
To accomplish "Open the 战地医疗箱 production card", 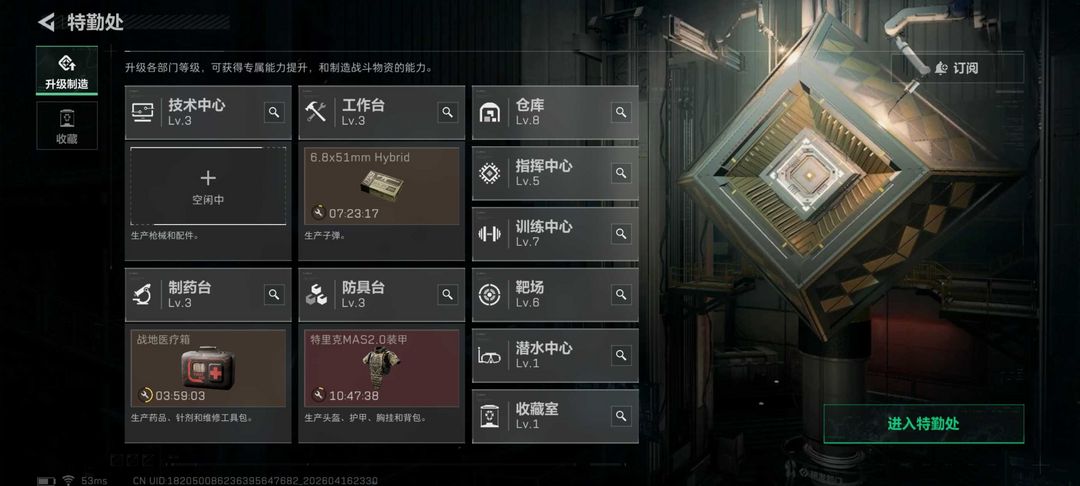I will tap(208, 368).
